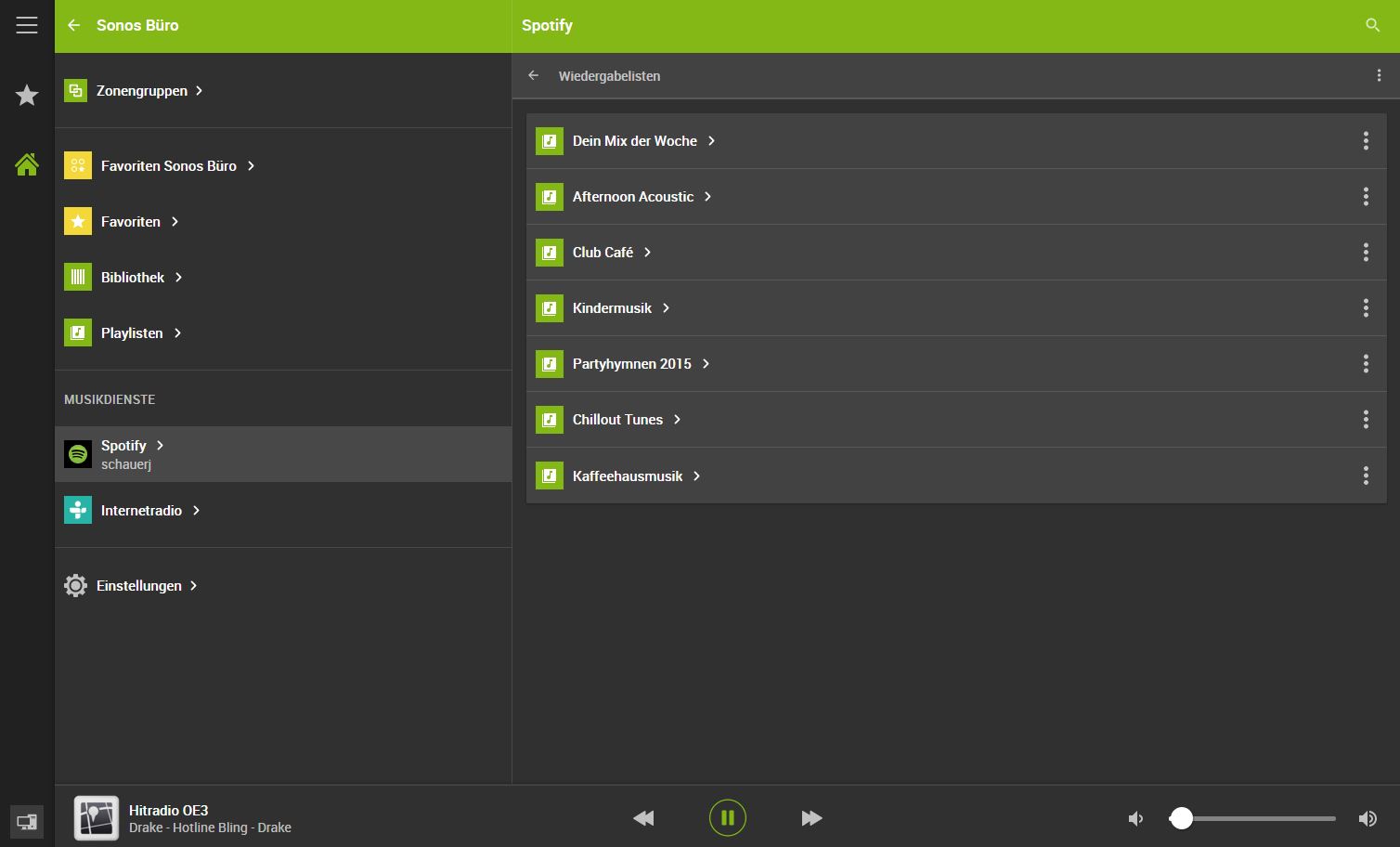Open Zonengruppen menu entry

(x=283, y=90)
